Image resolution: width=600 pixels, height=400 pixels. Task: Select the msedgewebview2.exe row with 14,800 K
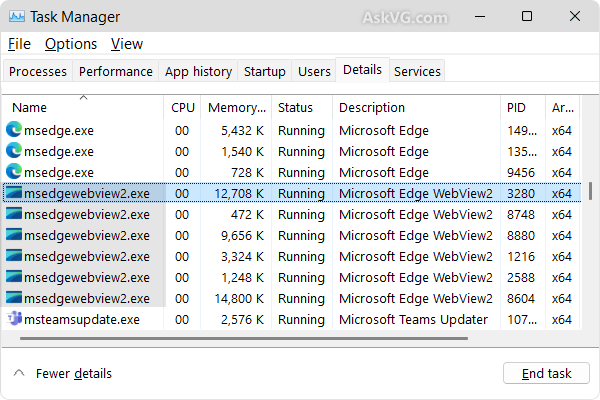[292, 299]
